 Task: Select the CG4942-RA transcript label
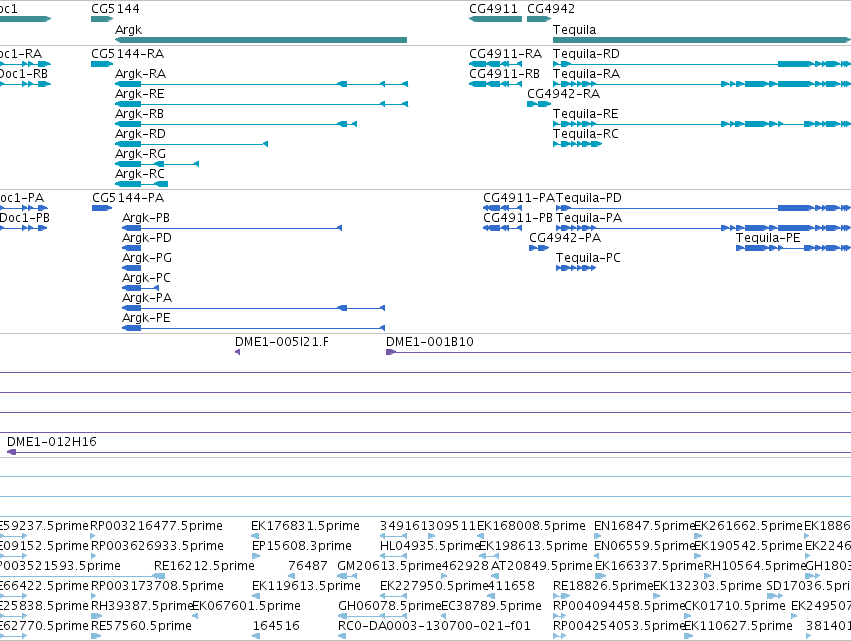(x=563, y=94)
